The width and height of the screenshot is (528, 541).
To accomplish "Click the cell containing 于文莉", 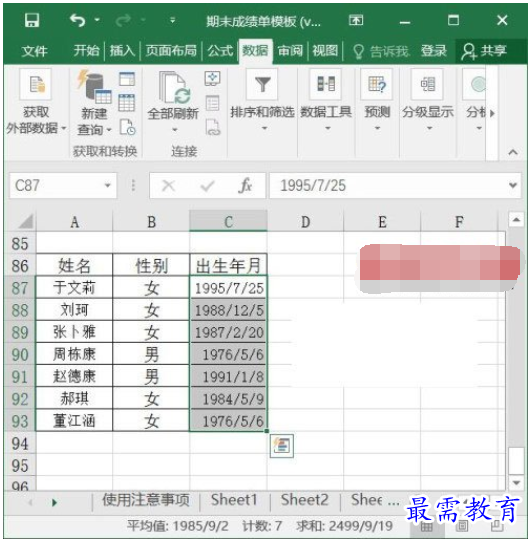I will 74,287.
